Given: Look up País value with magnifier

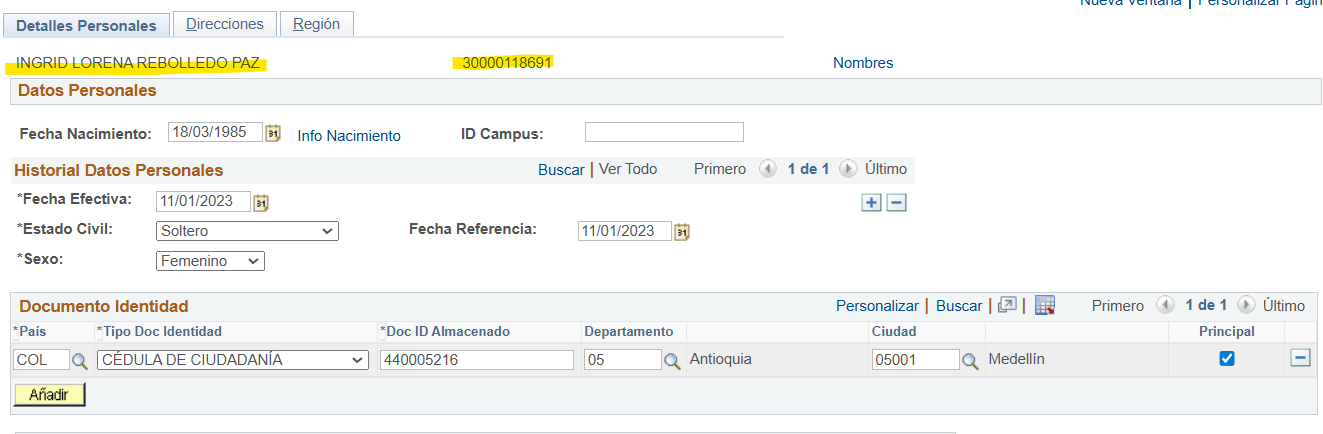Looking at the screenshot, I should (80, 360).
